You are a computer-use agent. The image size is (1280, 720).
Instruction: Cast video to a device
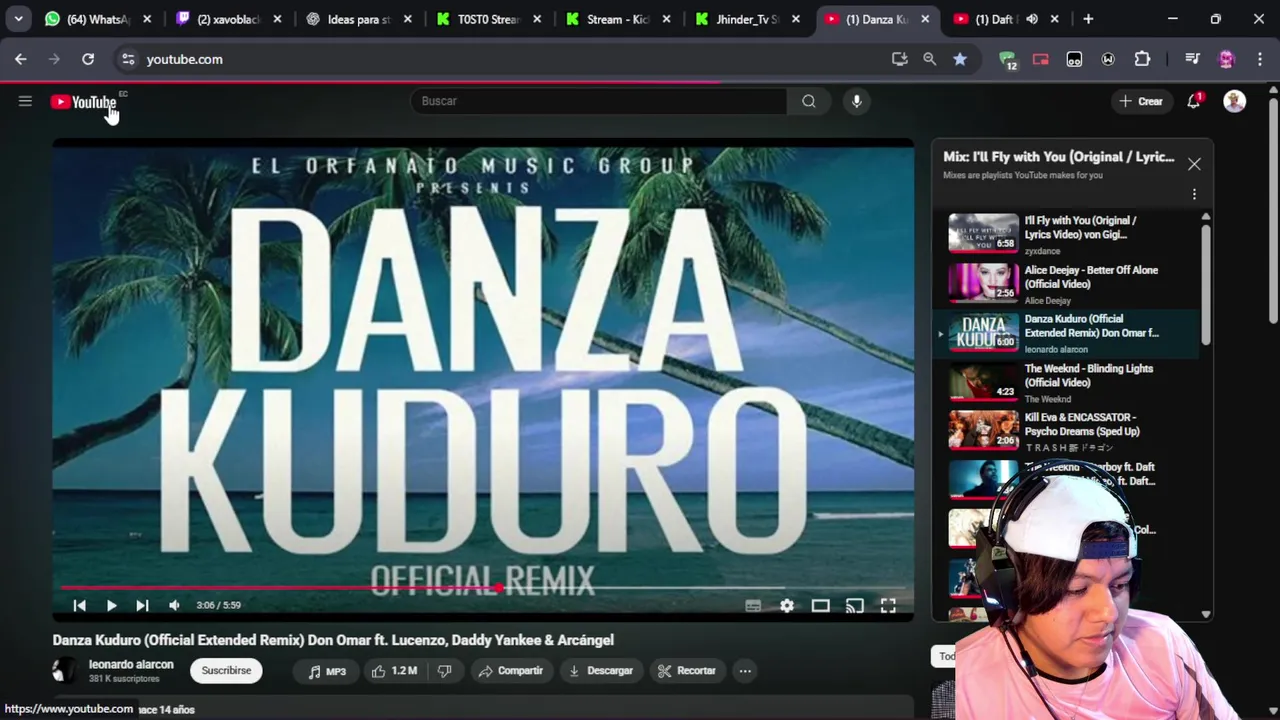[854, 605]
